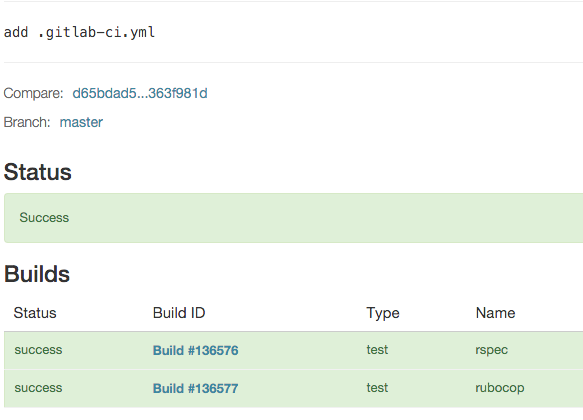This screenshot has height=420, width=583.
Task: Click the Name column header
Action: pyautogui.click(x=495, y=313)
